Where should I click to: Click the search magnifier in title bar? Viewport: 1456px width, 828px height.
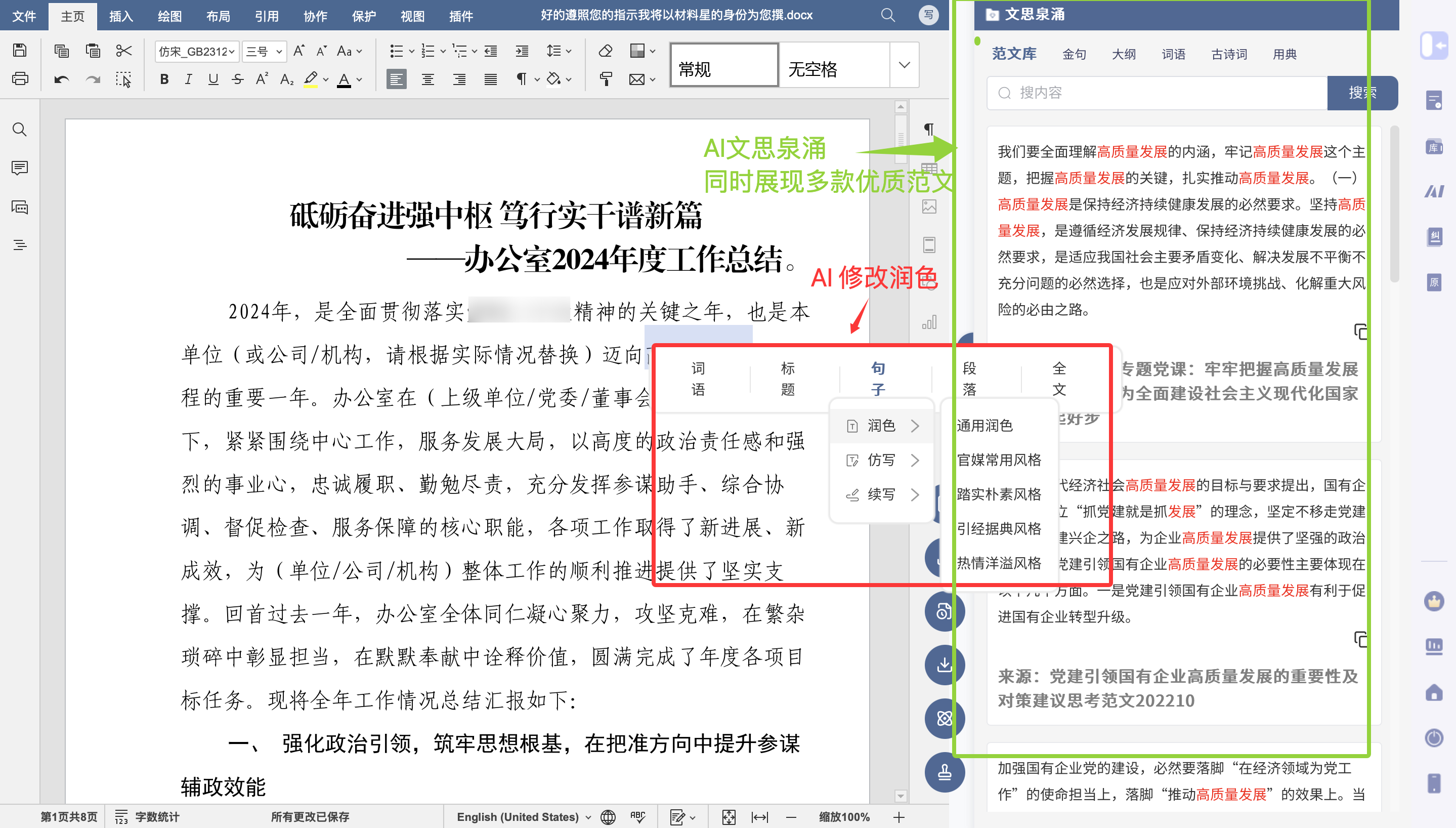(888, 15)
